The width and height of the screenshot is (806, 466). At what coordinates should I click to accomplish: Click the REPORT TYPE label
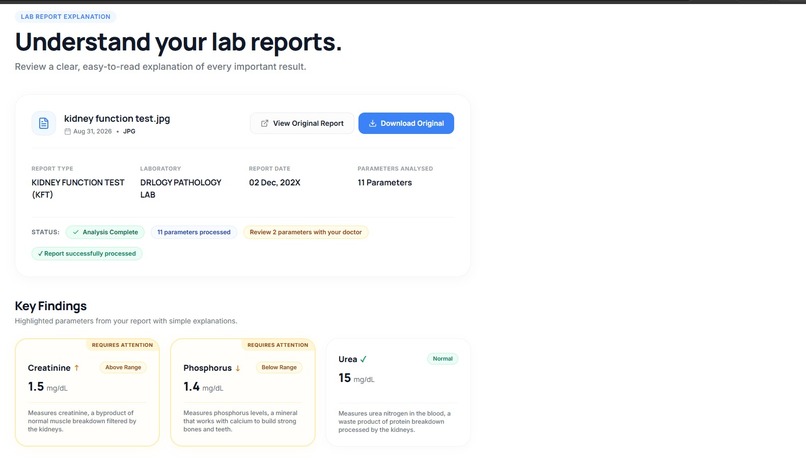(52, 169)
